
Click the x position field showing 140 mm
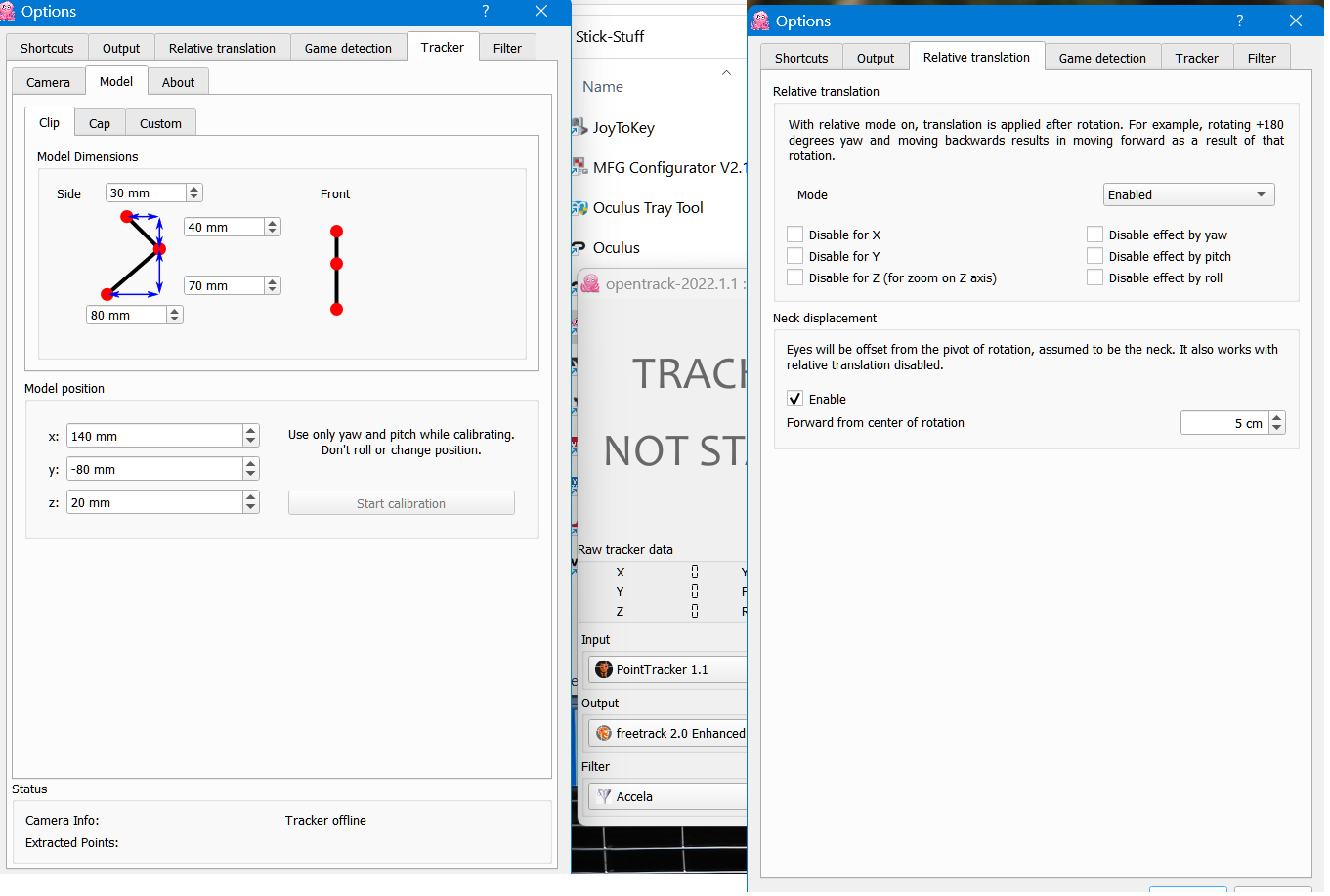pyautogui.click(x=154, y=436)
